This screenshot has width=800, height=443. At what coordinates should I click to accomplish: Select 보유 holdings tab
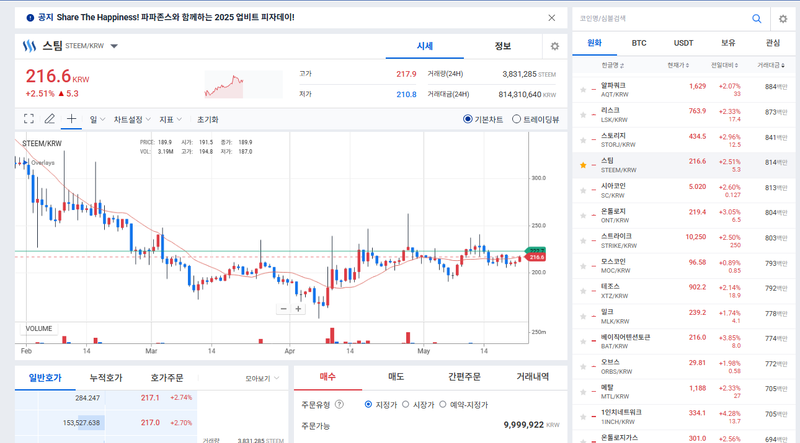pos(728,43)
